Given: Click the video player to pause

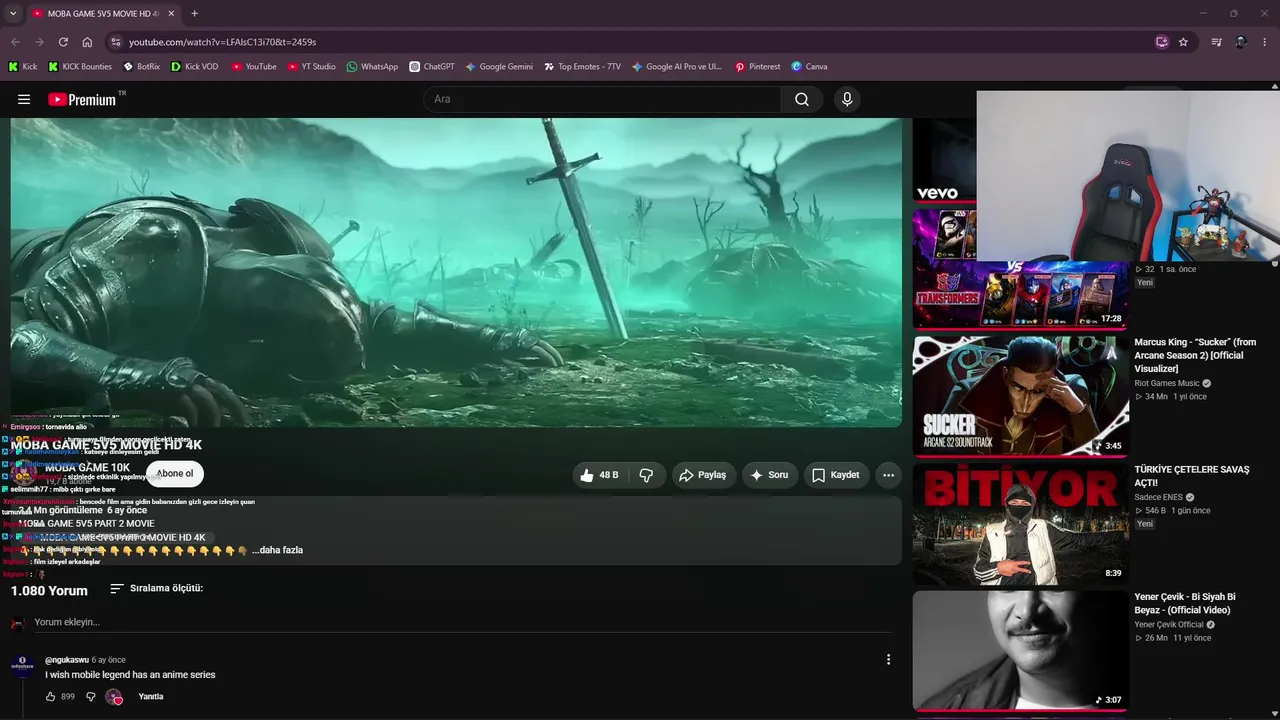Looking at the screenshot, I should (456, 272).
